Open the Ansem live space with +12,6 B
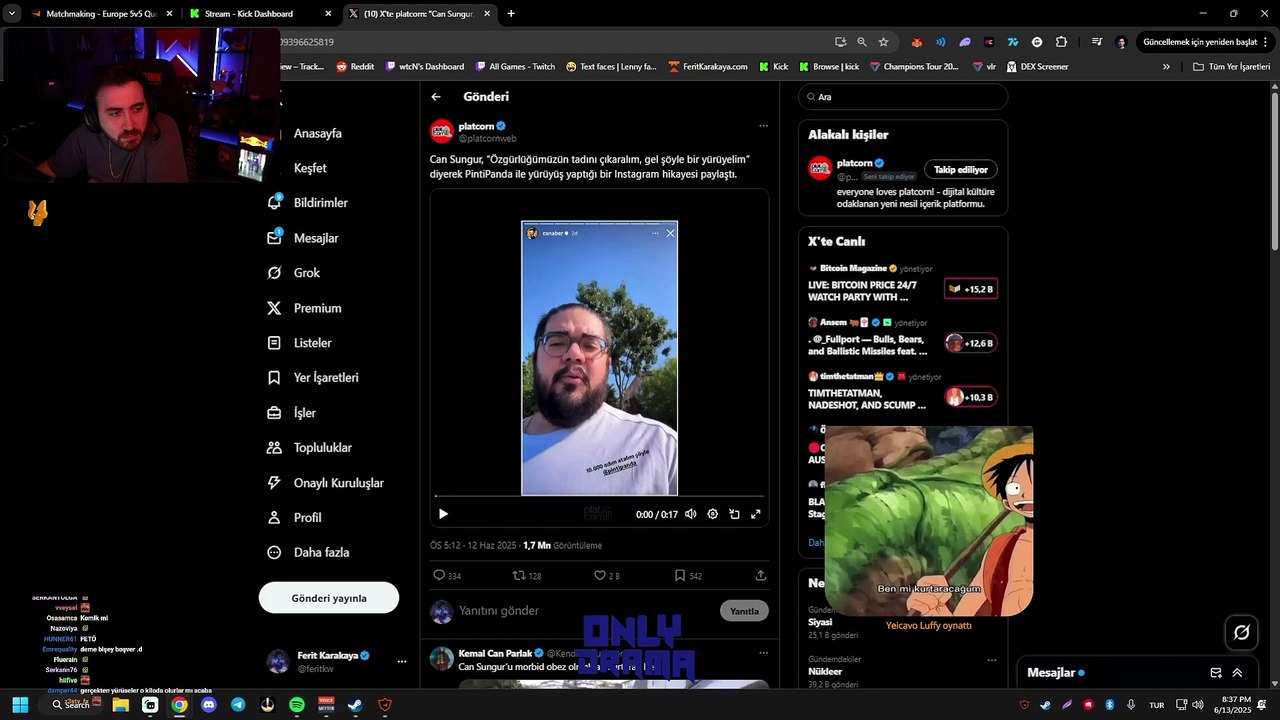Screen dimensions: 1280x720 [x=902, y=338]
